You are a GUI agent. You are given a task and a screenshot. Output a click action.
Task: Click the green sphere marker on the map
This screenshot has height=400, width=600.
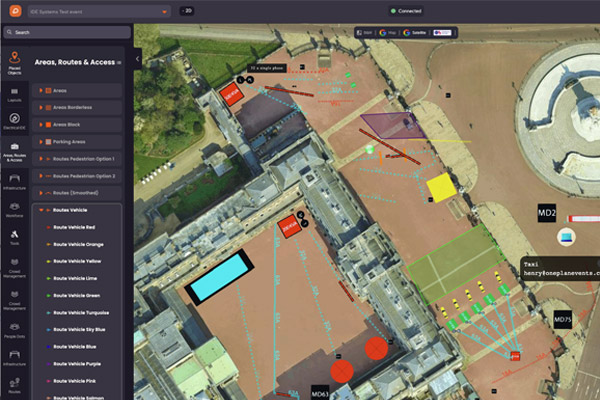[369, 149]
